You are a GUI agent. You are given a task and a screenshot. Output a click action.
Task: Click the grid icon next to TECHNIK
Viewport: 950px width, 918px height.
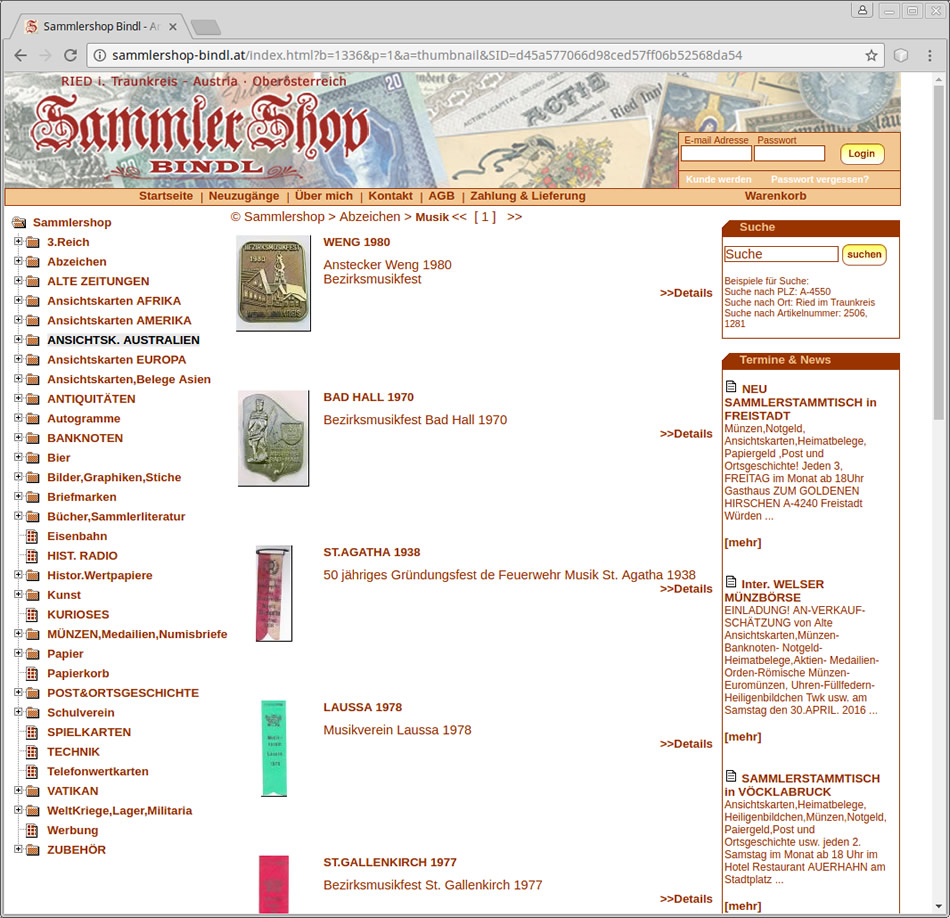[x=32, y=752]
